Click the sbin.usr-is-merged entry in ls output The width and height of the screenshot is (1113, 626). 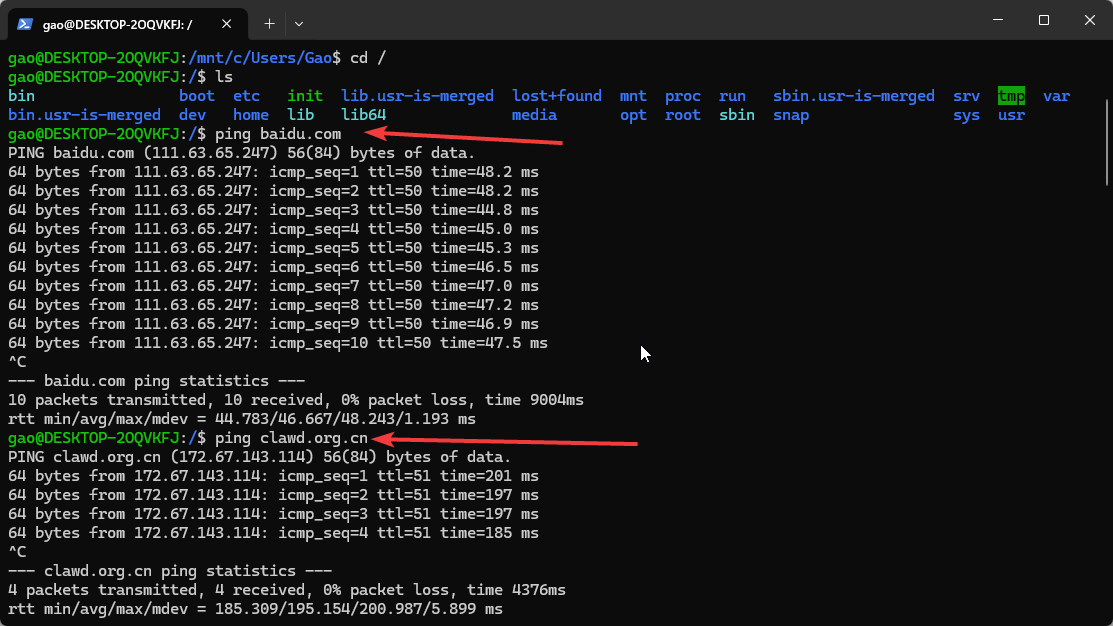853,96
